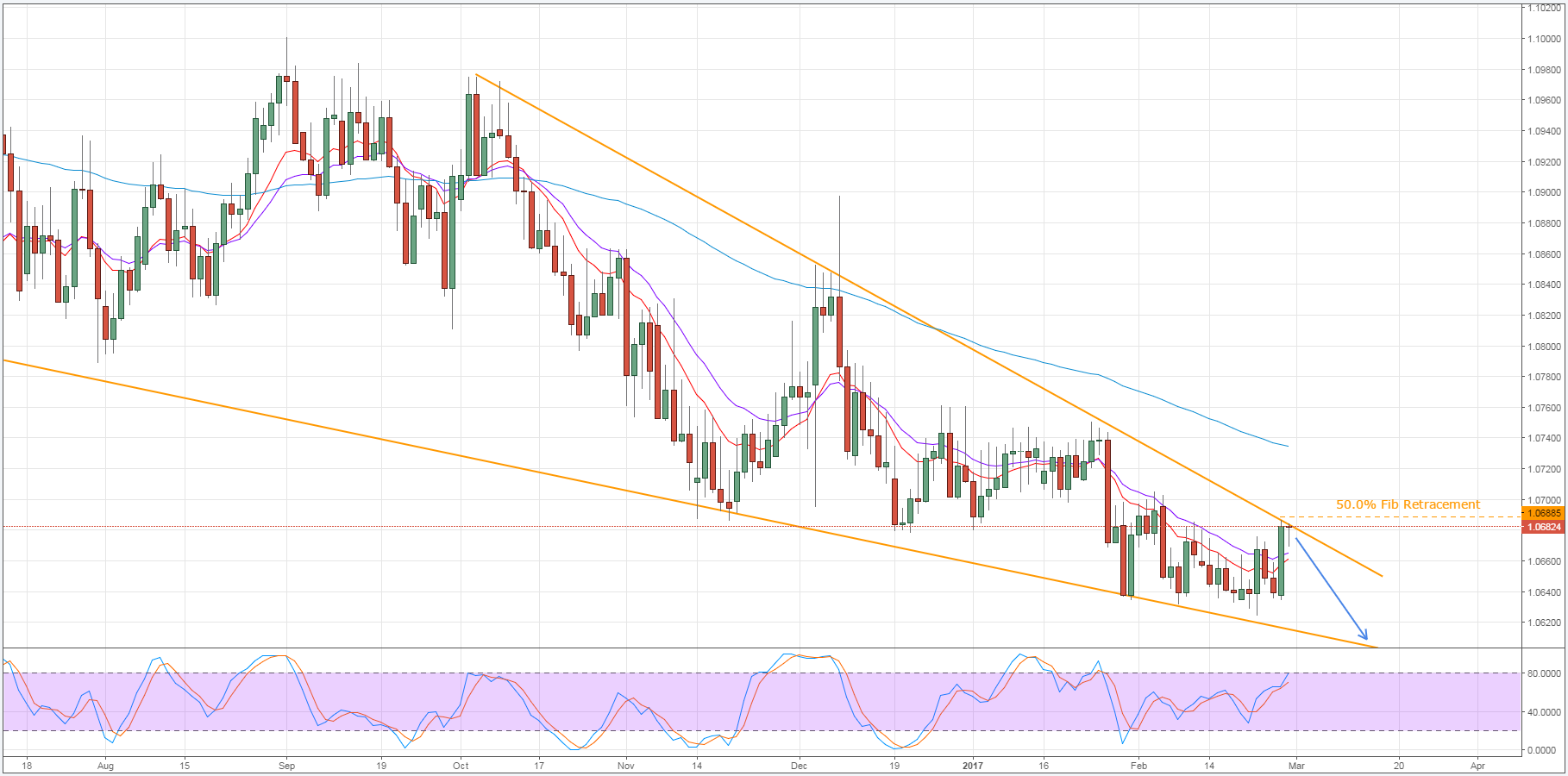Image resolution: width=1568 pixels, height=776 pixels.
Task: Click the Mar date label on time axis
Action: click(x=1296, y=766)
